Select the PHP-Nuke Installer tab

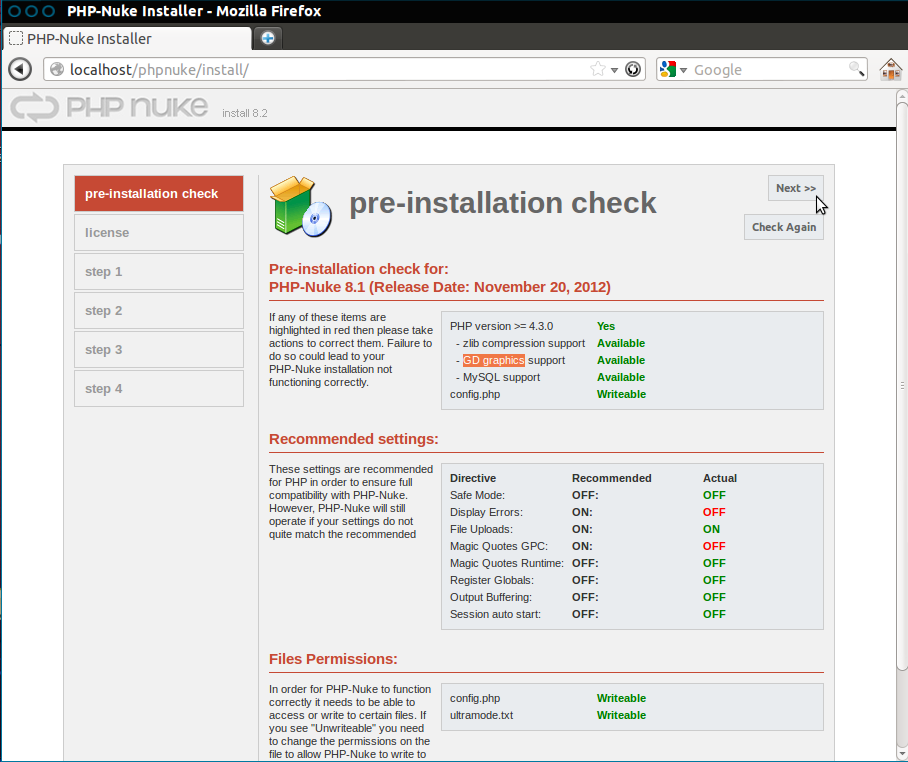128,39
